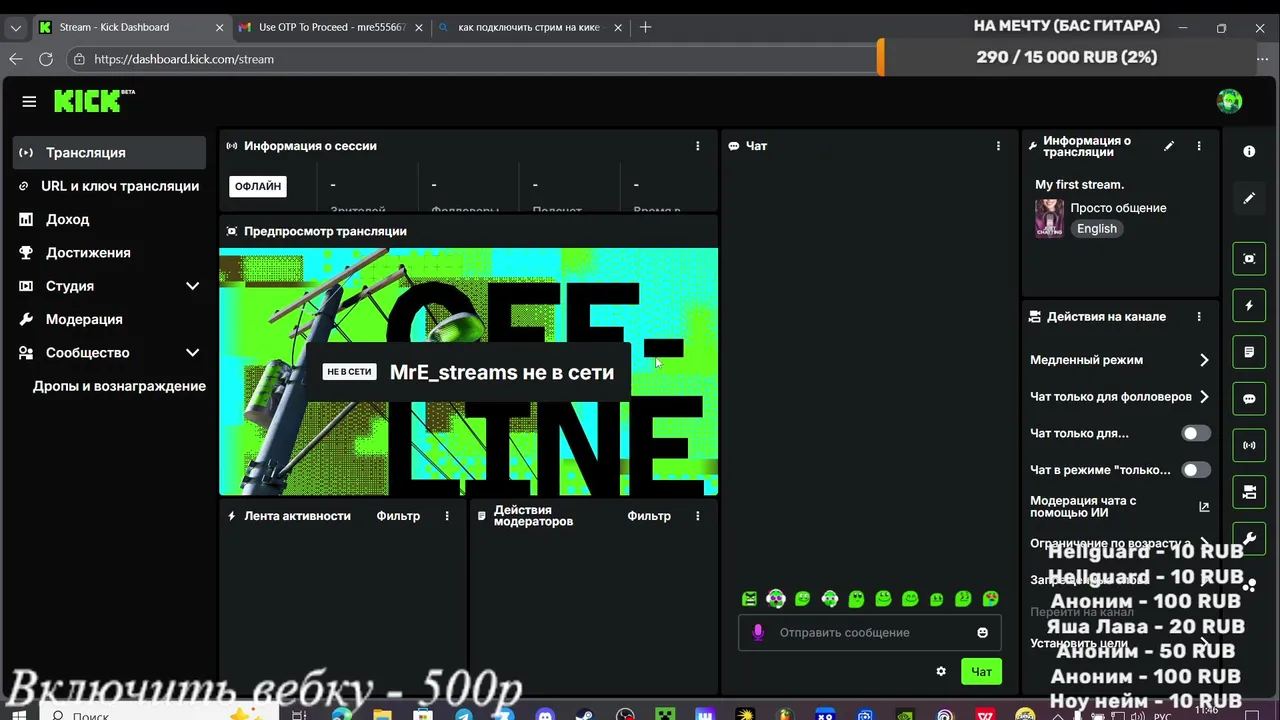Toggle chat bubble widget icon in sidebar
The height and width of the screenshot is (720, 1280).
tap(1249, 398)
